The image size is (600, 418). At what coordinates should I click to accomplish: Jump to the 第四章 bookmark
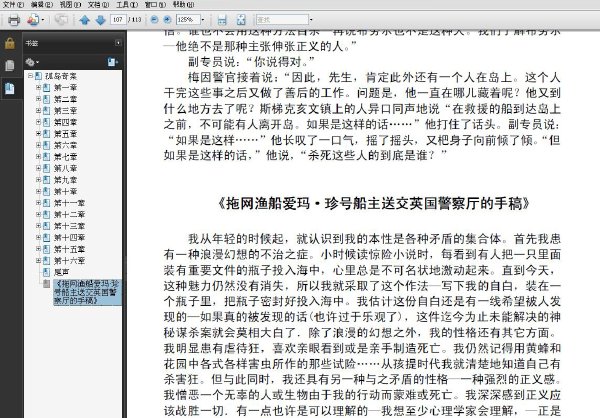(x=65, y=122)
